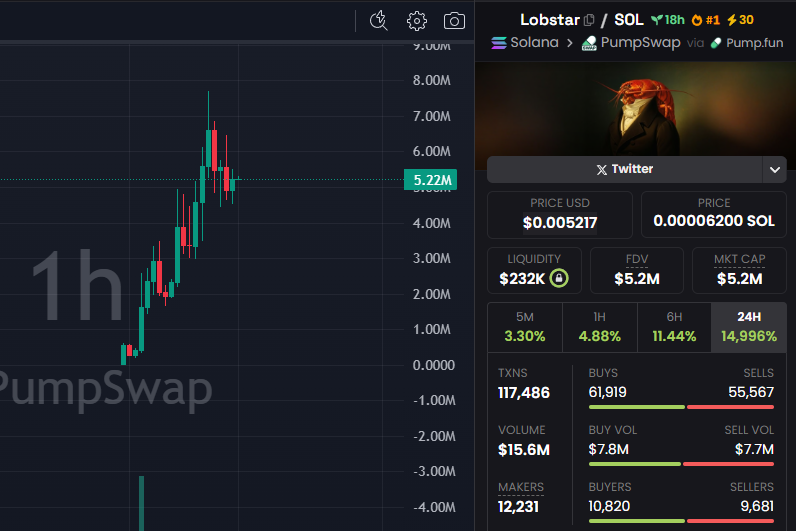Click the 5.22M current price tag

pos(430,180)
